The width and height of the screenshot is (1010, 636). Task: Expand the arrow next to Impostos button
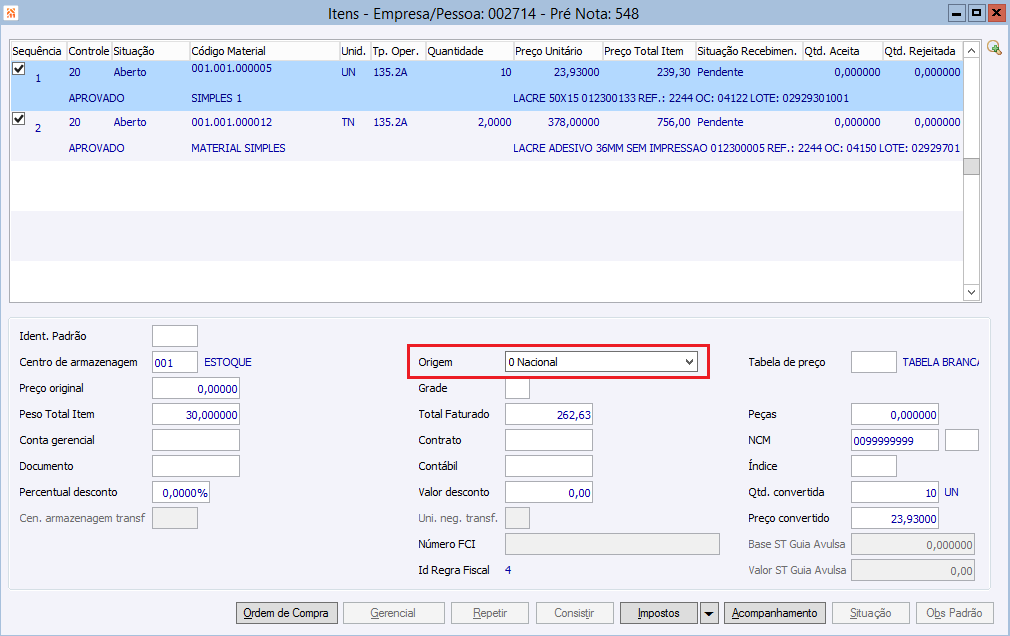click(708, 613)
